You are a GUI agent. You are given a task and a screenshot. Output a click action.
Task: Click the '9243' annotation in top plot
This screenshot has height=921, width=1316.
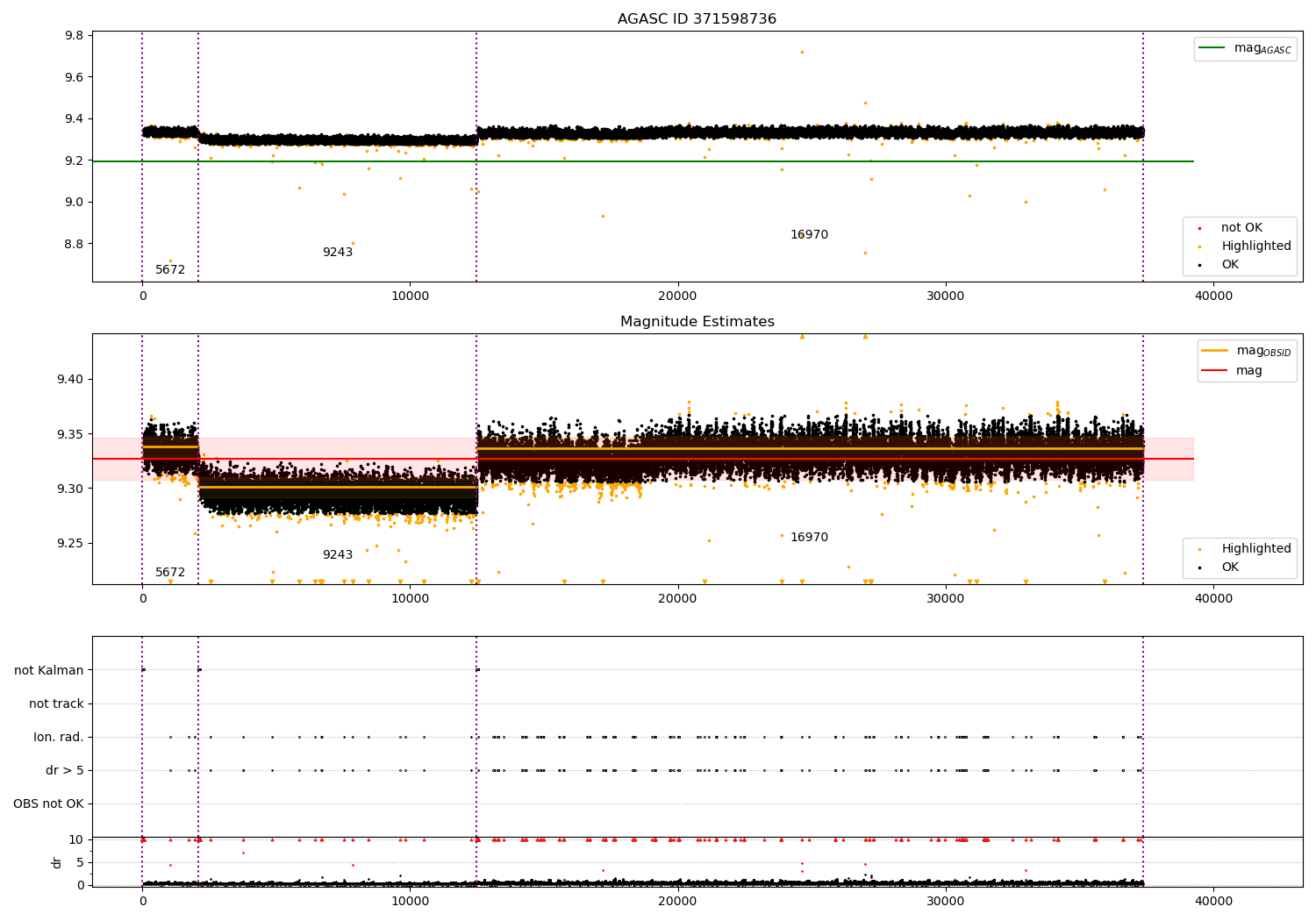(x=338, y=253)
